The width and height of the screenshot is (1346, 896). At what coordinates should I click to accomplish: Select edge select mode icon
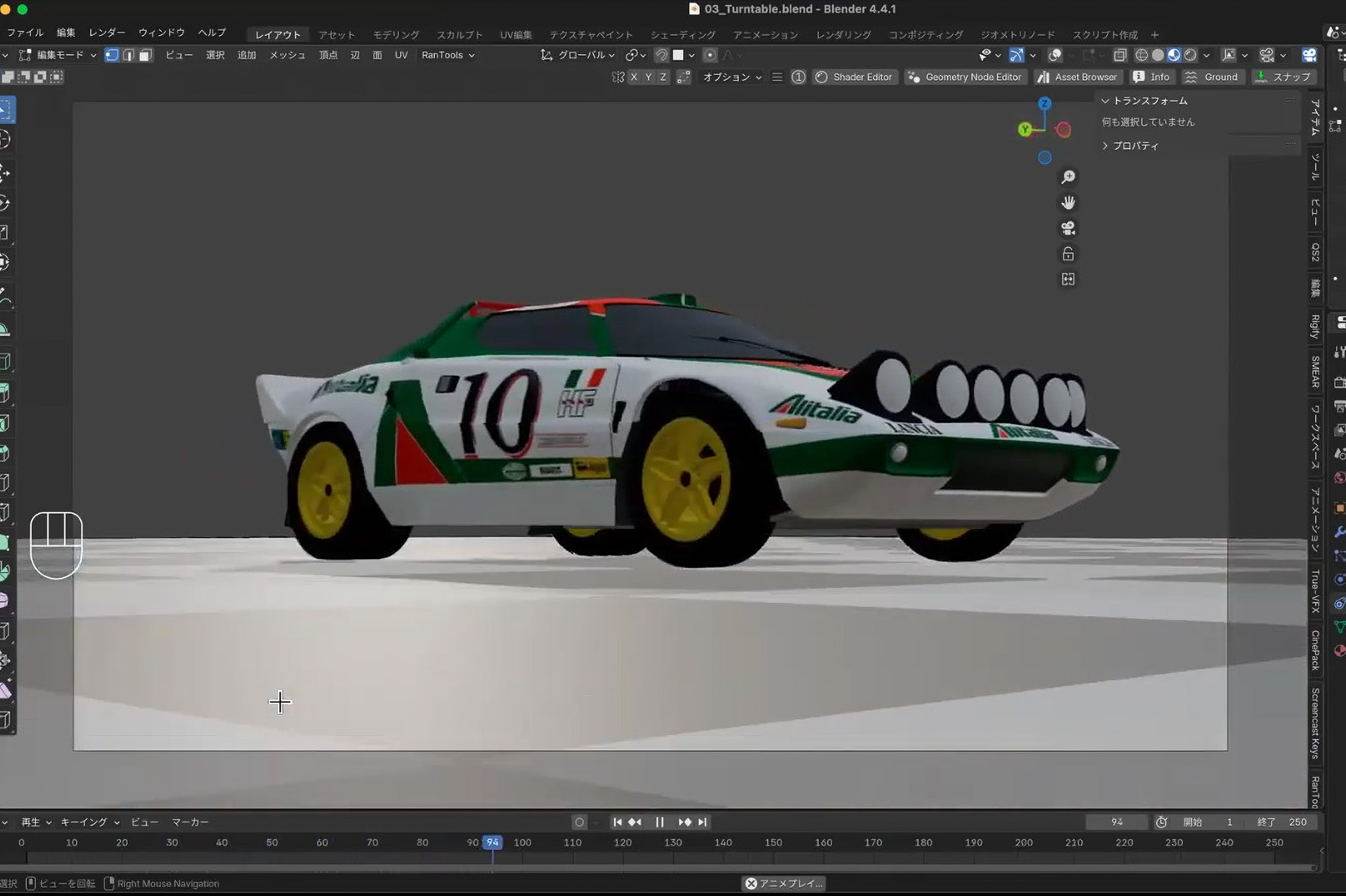[129, 55]
